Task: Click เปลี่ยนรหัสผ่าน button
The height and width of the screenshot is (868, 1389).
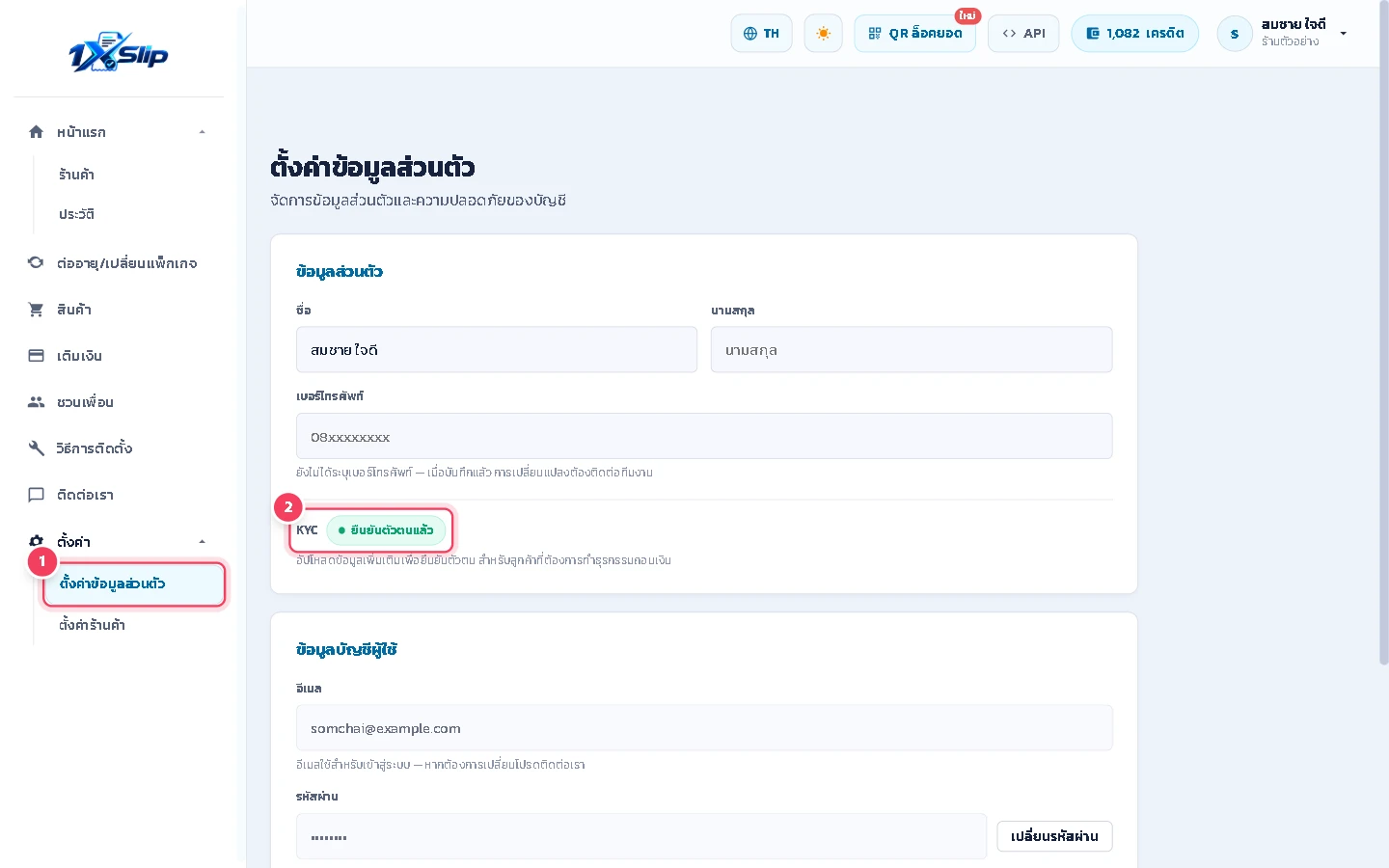Action: point(1054,836)
